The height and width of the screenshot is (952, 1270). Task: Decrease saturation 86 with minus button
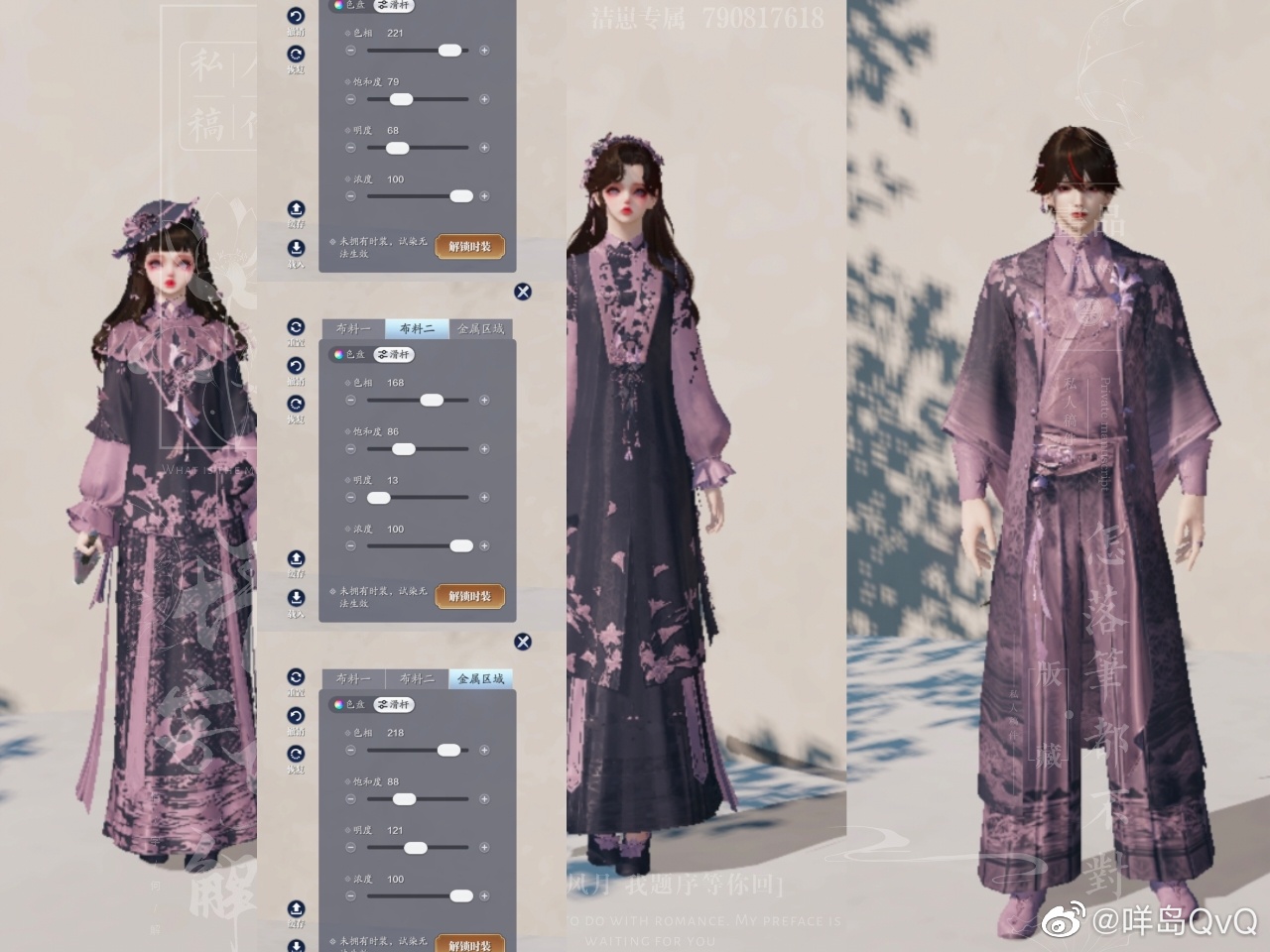[350, 449]
